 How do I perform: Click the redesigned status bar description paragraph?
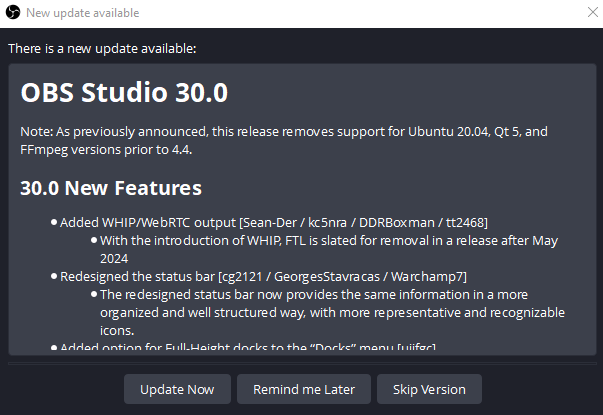[x=332, y=312]
